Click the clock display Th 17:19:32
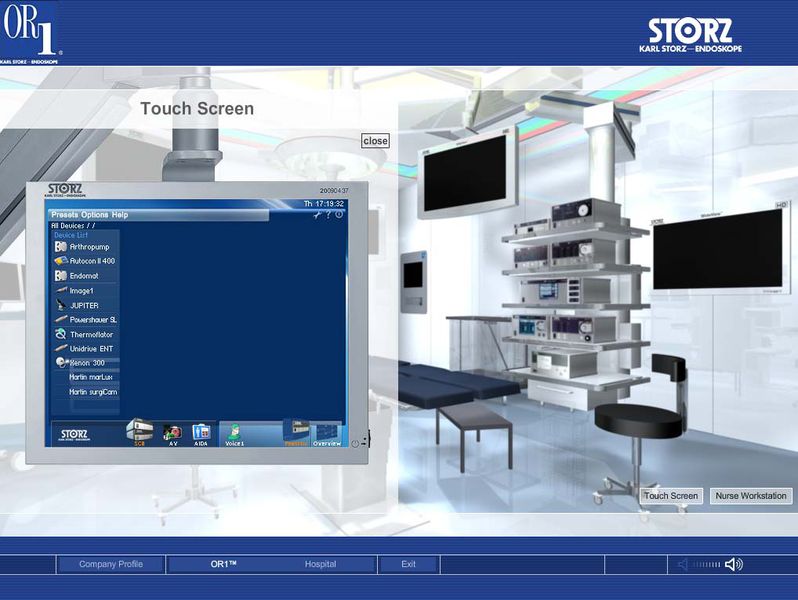The height and width of the screenshot is (600, 798). click(x=324, y=204)
